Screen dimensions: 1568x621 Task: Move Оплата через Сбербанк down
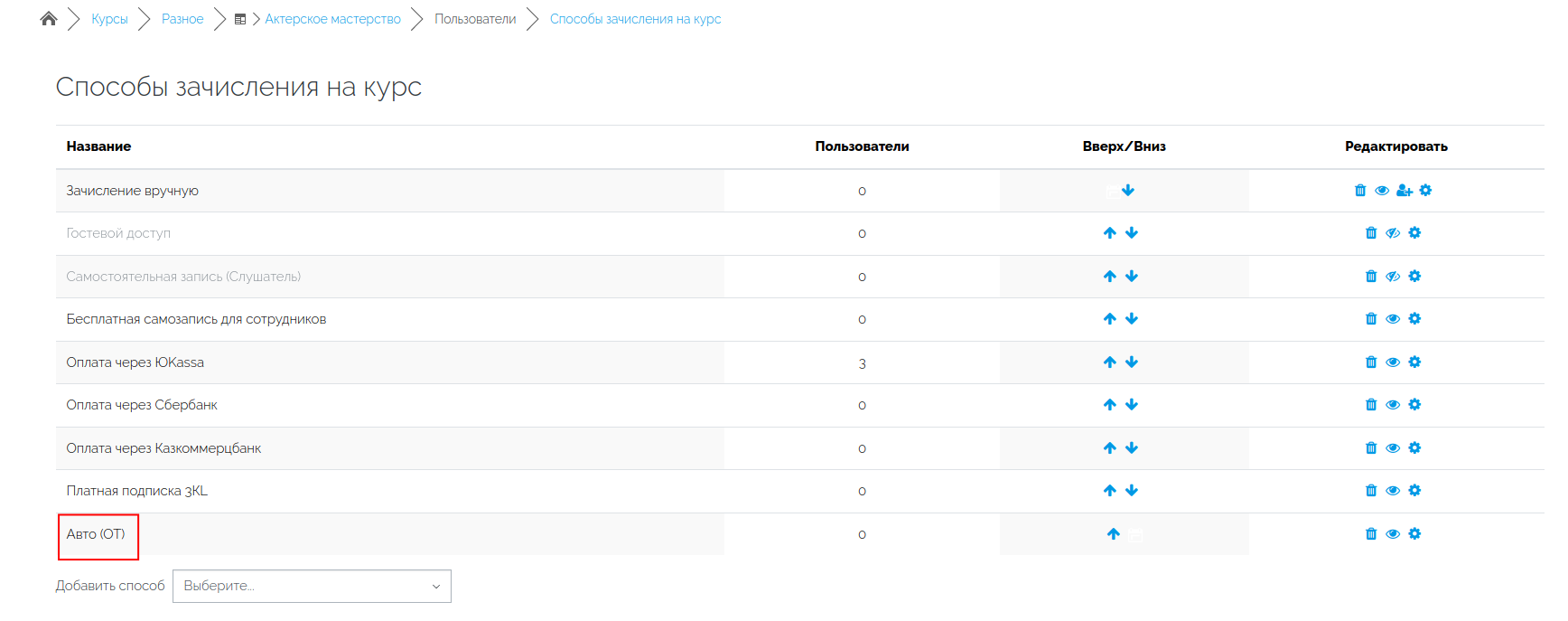pos(1132,405)
